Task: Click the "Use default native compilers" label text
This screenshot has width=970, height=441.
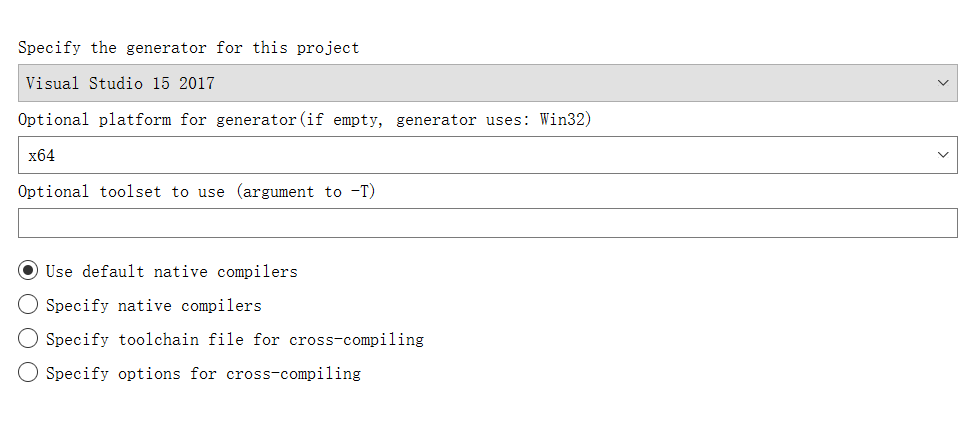Action: point(171,271)
